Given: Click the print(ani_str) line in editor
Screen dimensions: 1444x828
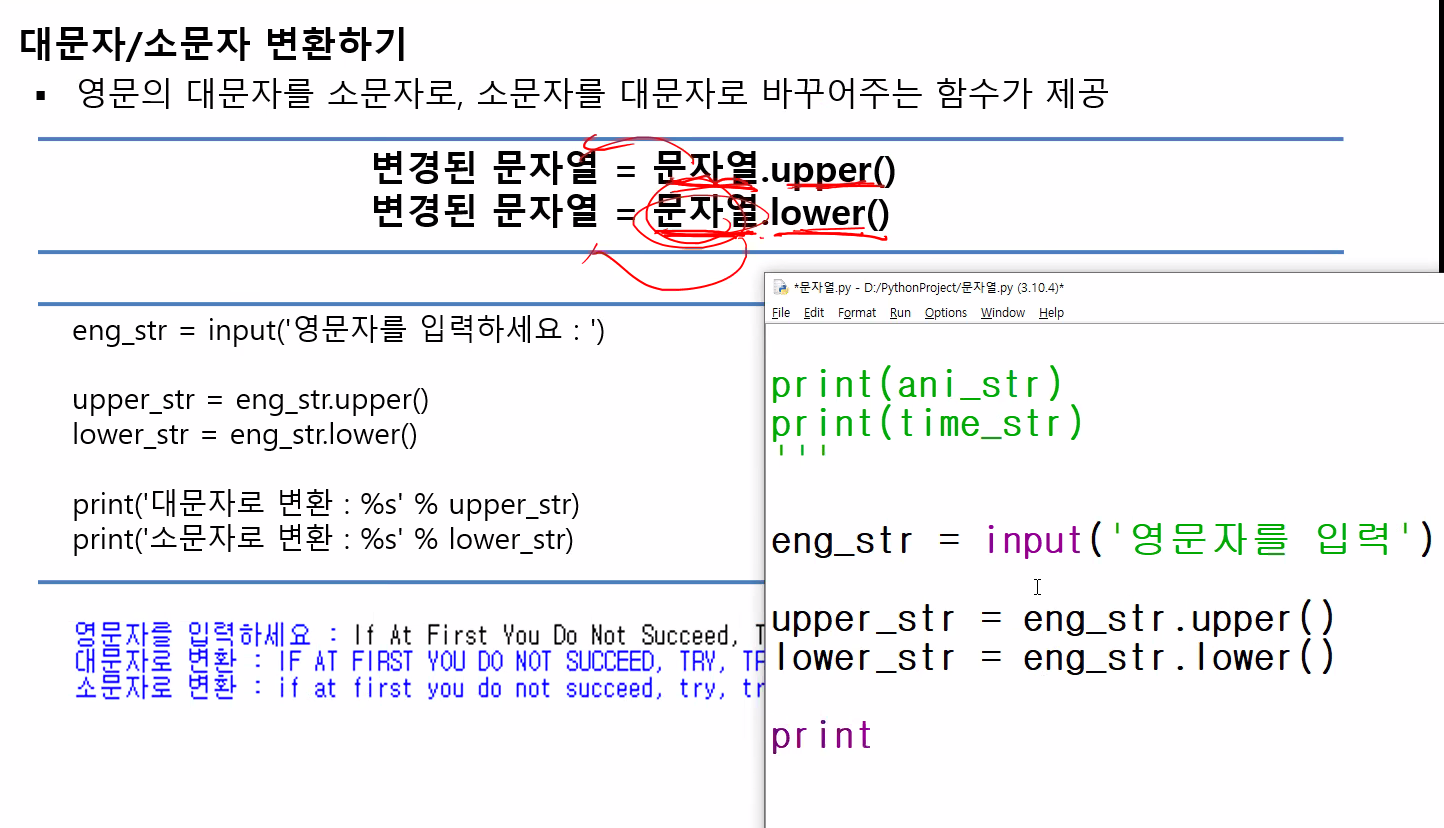Looking at the screenshot, I should coord(917,385).
